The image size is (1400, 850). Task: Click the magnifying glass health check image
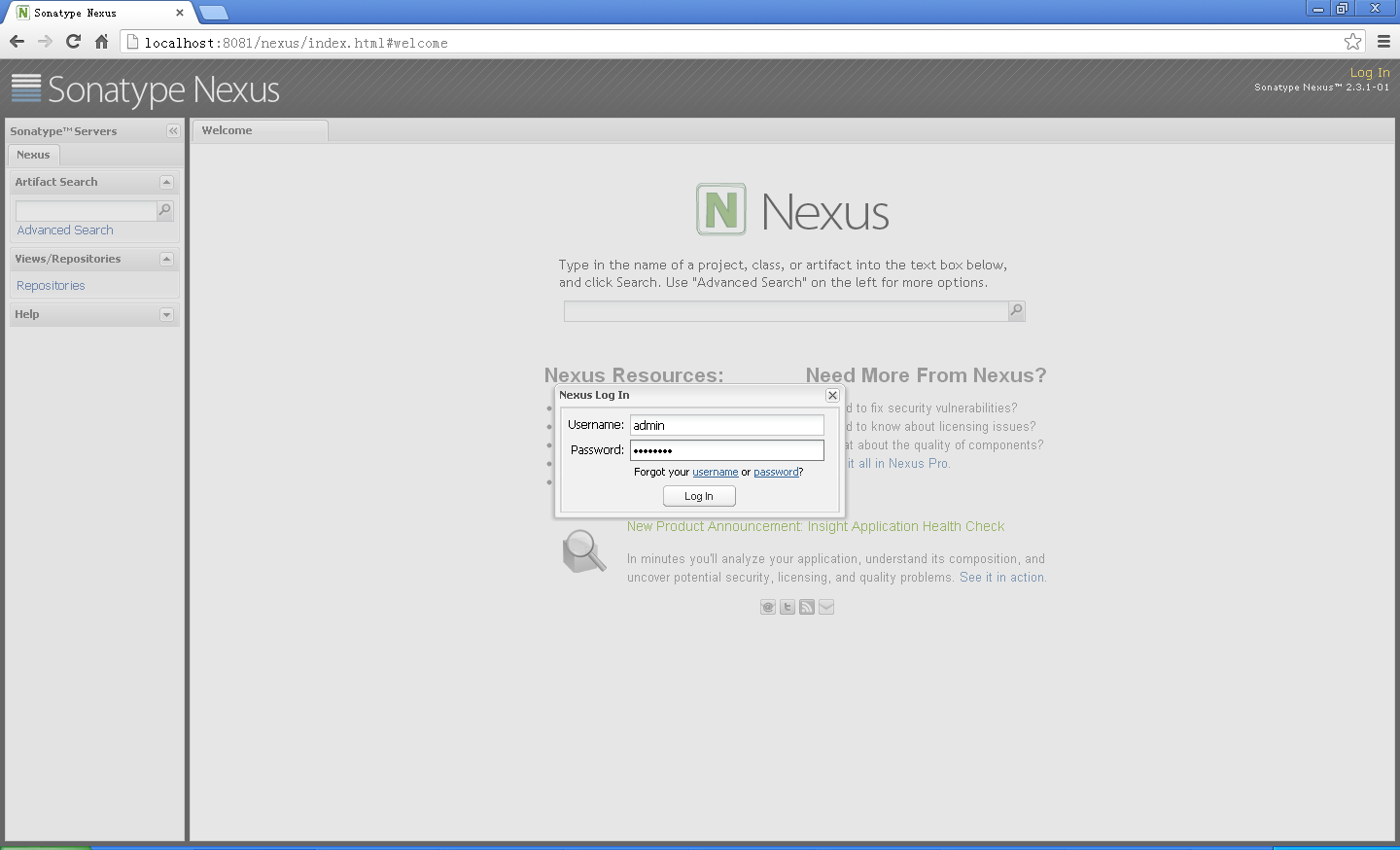(x=584, y=551)
